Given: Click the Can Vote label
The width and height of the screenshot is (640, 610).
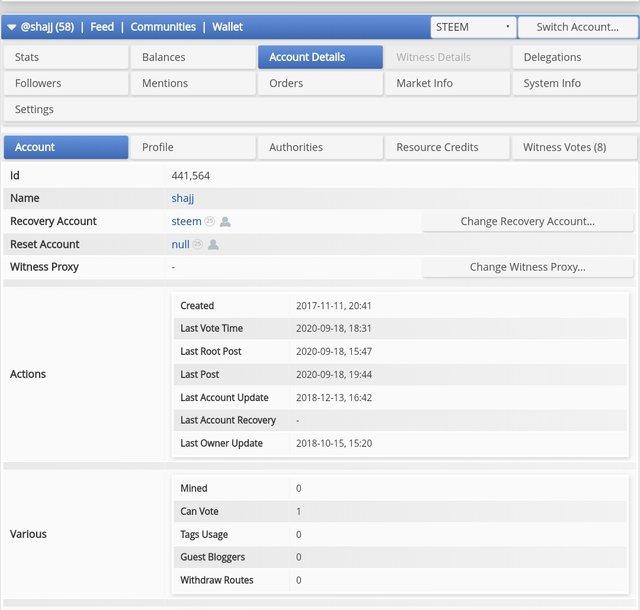Looking at the screenshot, I should pos(199,511).
